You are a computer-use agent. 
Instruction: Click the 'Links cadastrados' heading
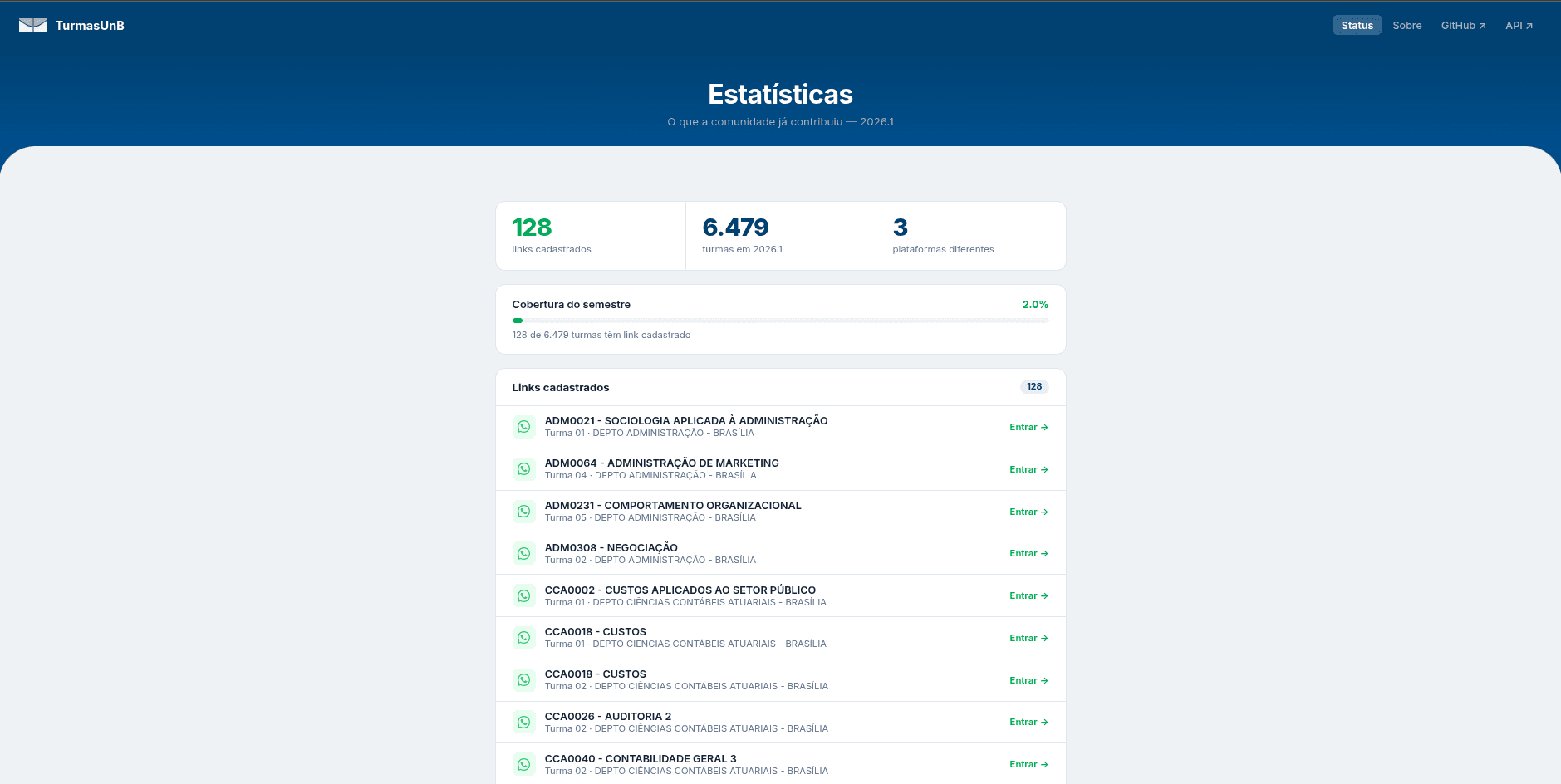point(561,388)
